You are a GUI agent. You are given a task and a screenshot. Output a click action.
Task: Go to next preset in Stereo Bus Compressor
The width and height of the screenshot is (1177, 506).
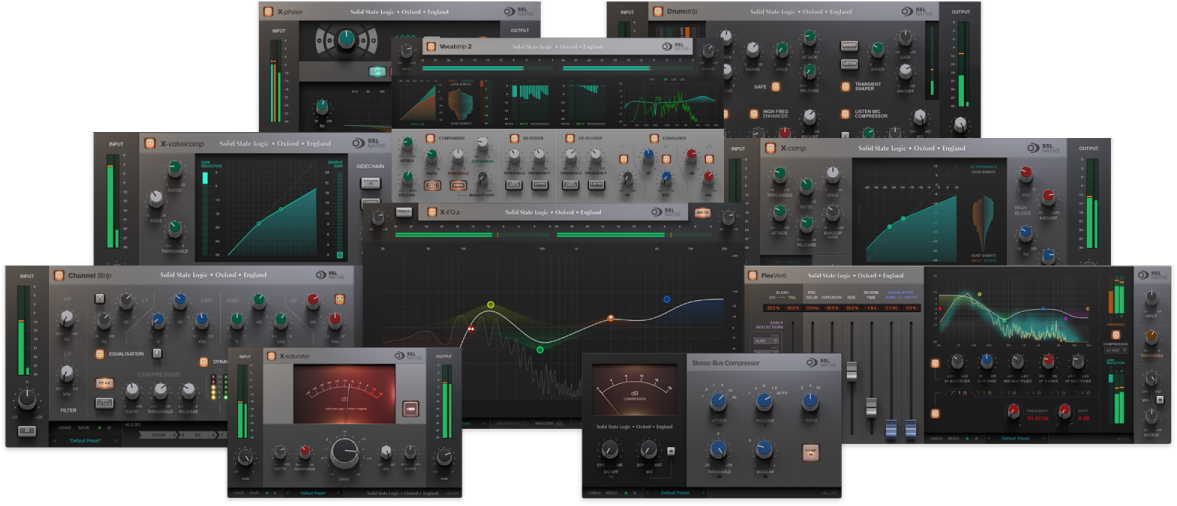click(x=703, y=492)
